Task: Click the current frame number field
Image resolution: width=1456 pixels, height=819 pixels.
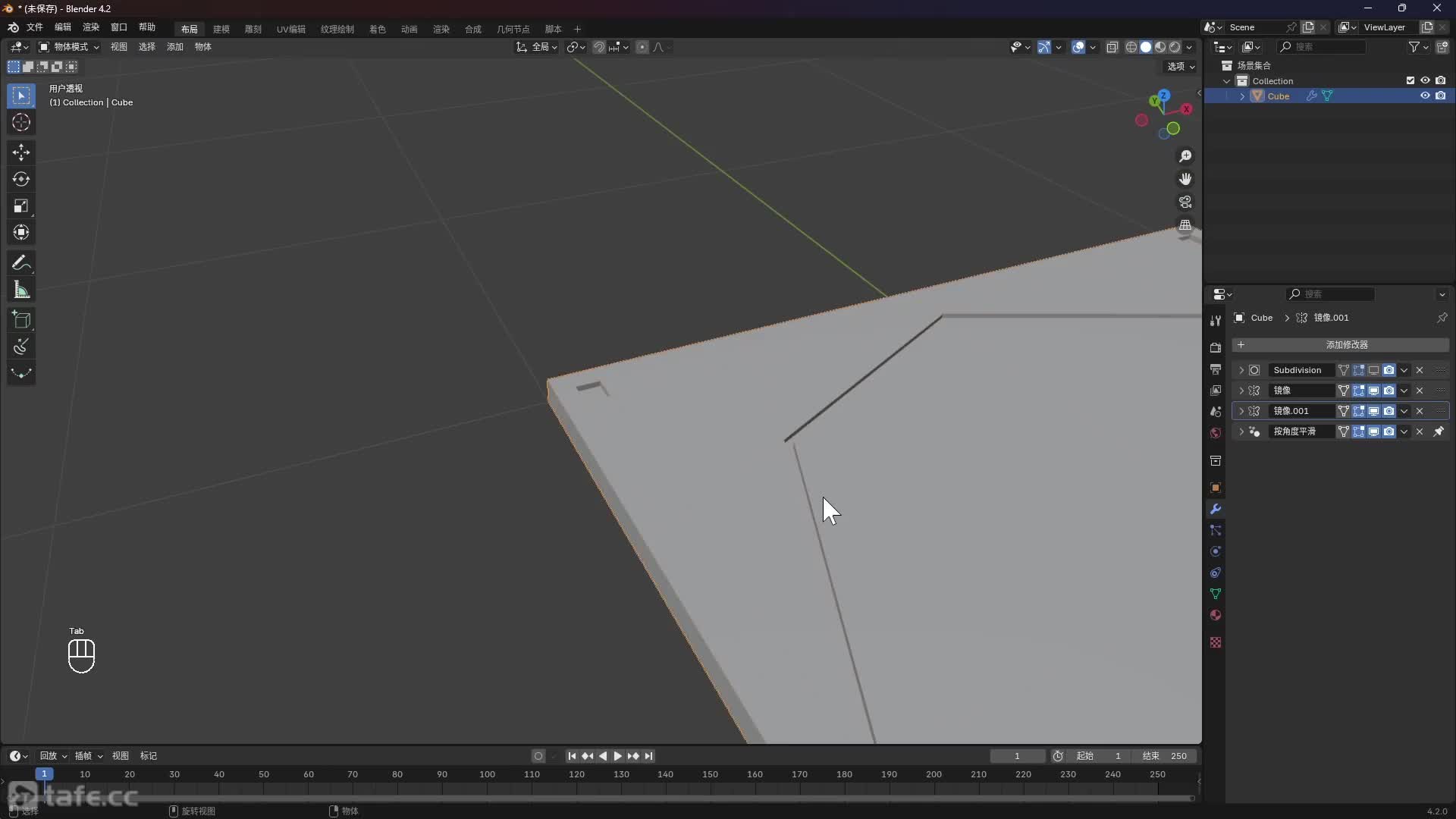Action: 1018,756
